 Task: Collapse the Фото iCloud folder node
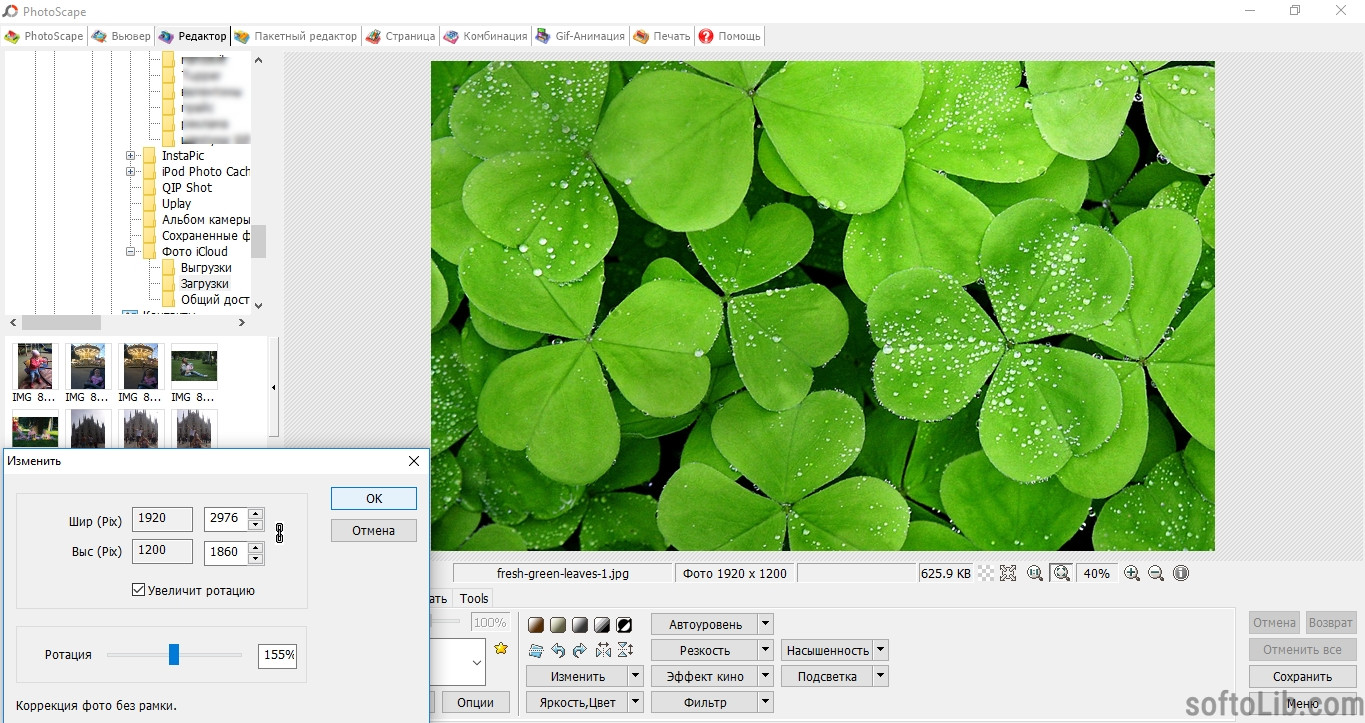click(130, 252)
